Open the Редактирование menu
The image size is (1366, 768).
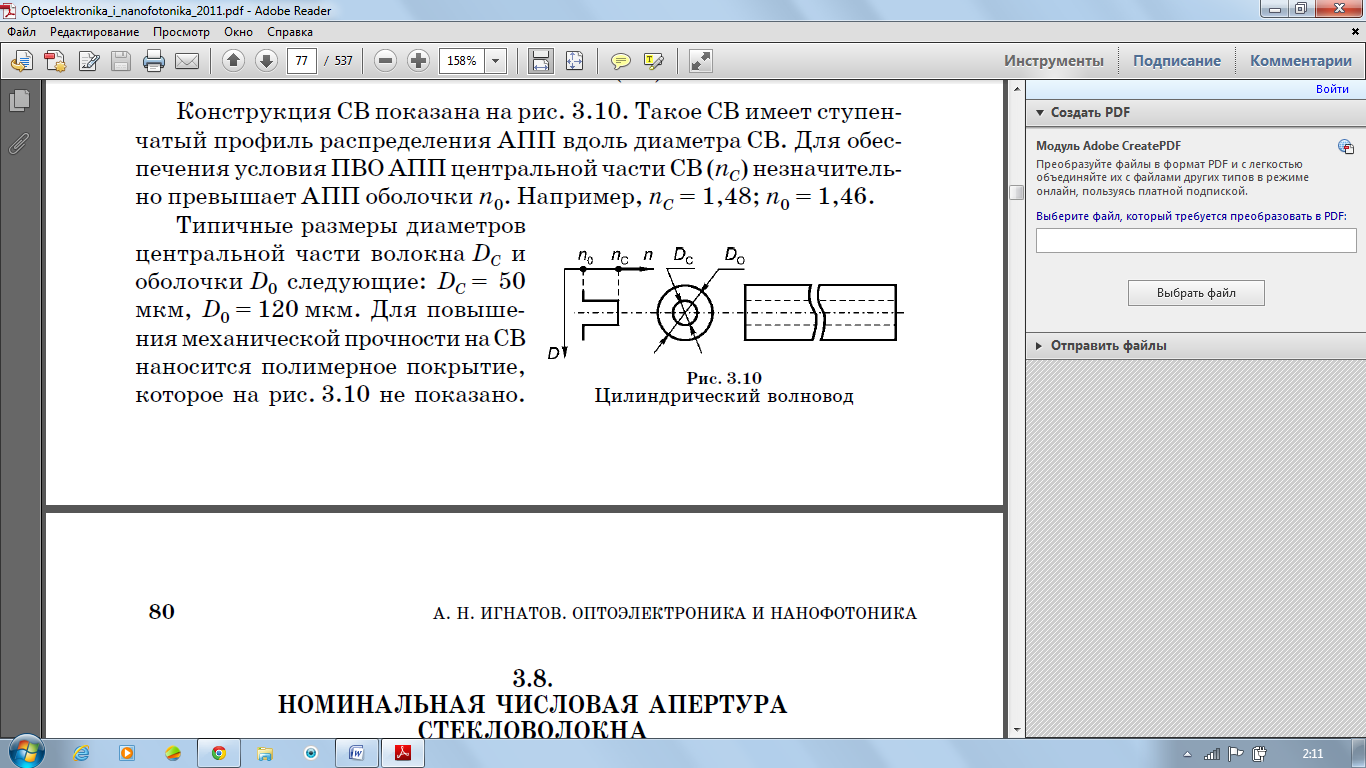[95, 32]
